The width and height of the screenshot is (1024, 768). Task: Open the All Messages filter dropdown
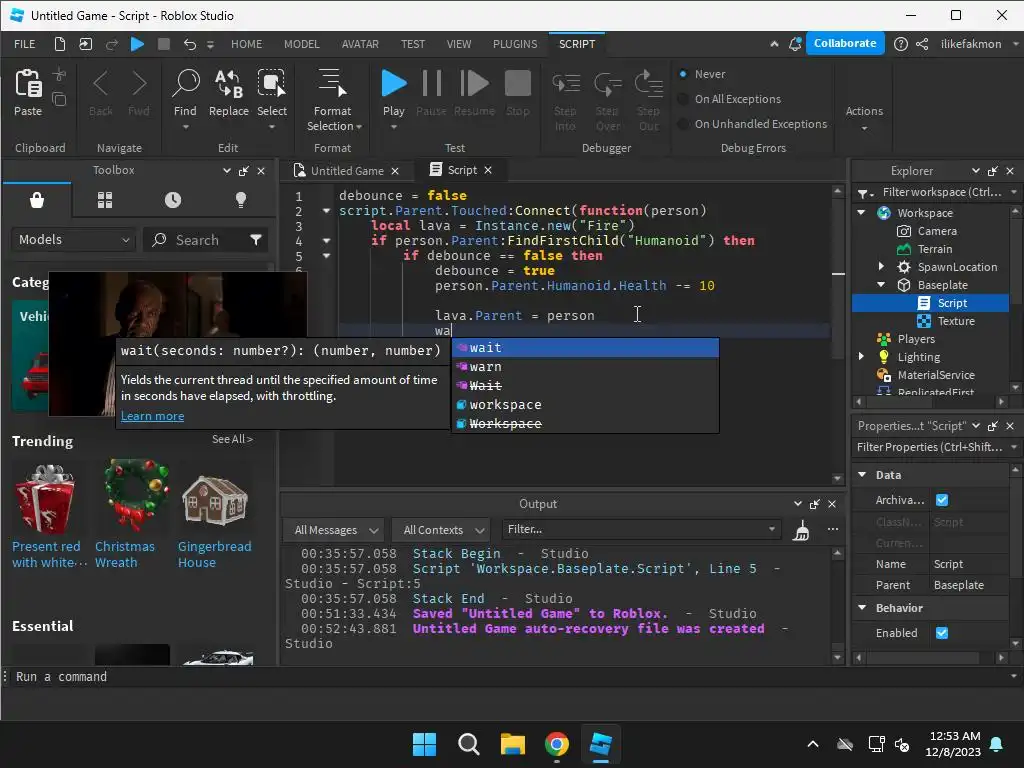point(335,530)
